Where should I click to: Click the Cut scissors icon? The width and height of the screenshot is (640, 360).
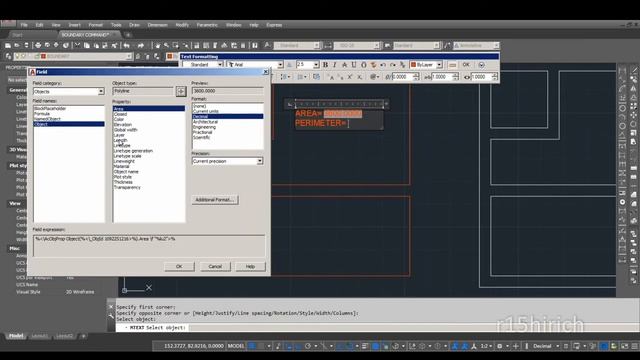tap(77, 45)
